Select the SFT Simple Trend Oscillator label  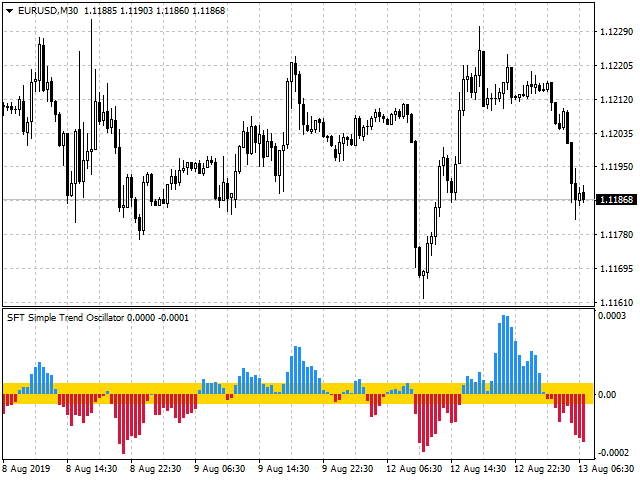point(66,318)
